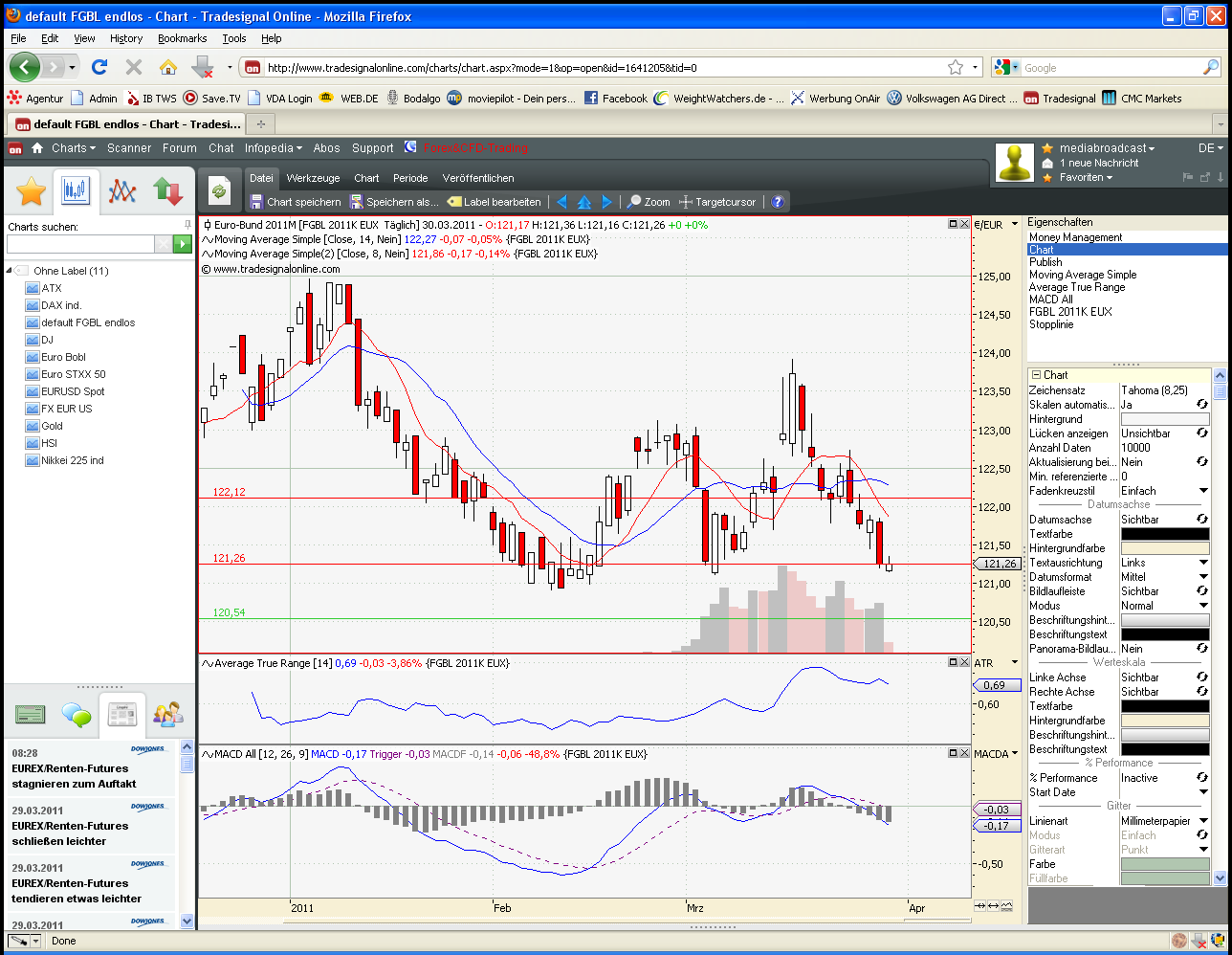1232x955 pixels.
Task: Click the Label bearbeiten tag icon
Action: pyautogui.click(x=454, y=202)
